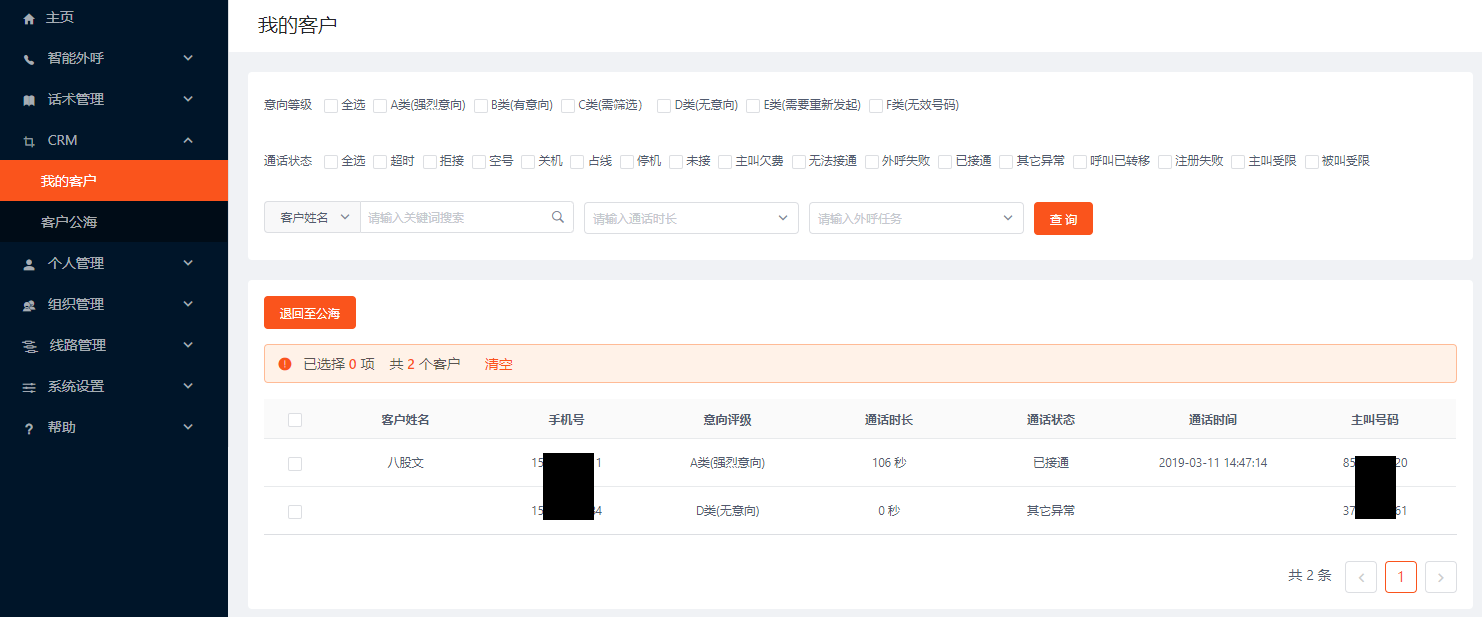Expand the 系统设置 menu chevron

point(188,386)
